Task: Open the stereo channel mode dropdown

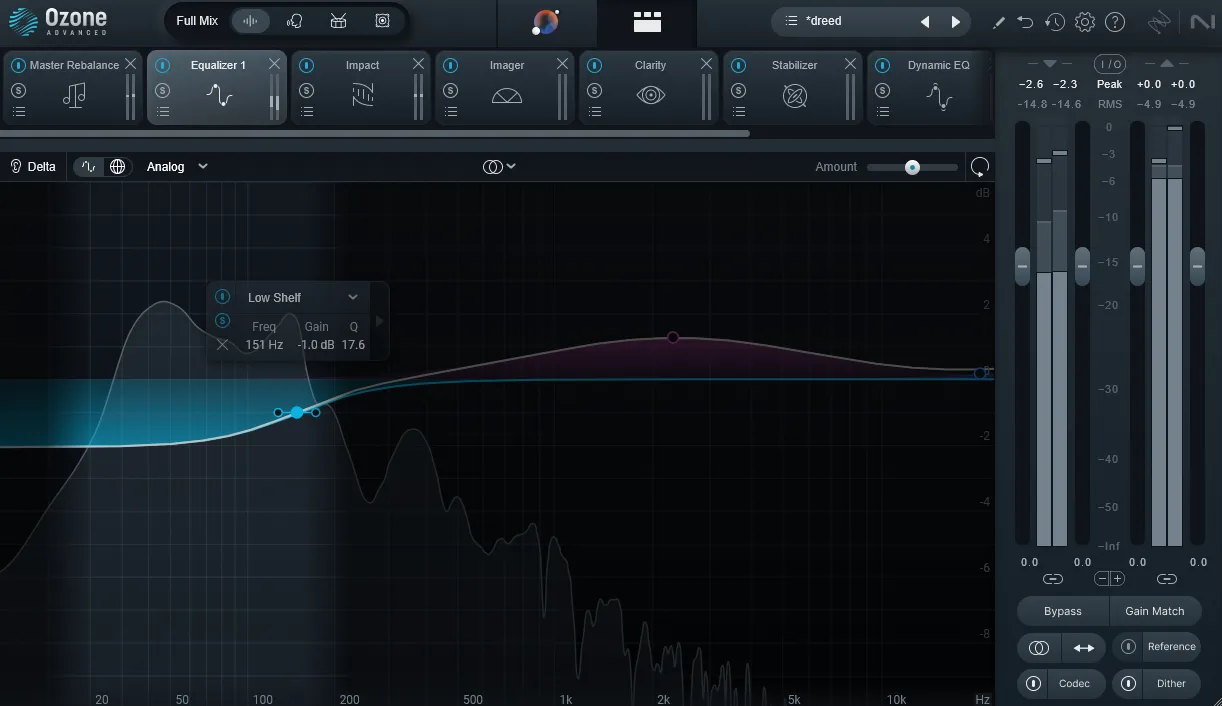Action: click(x=499, y=167)
